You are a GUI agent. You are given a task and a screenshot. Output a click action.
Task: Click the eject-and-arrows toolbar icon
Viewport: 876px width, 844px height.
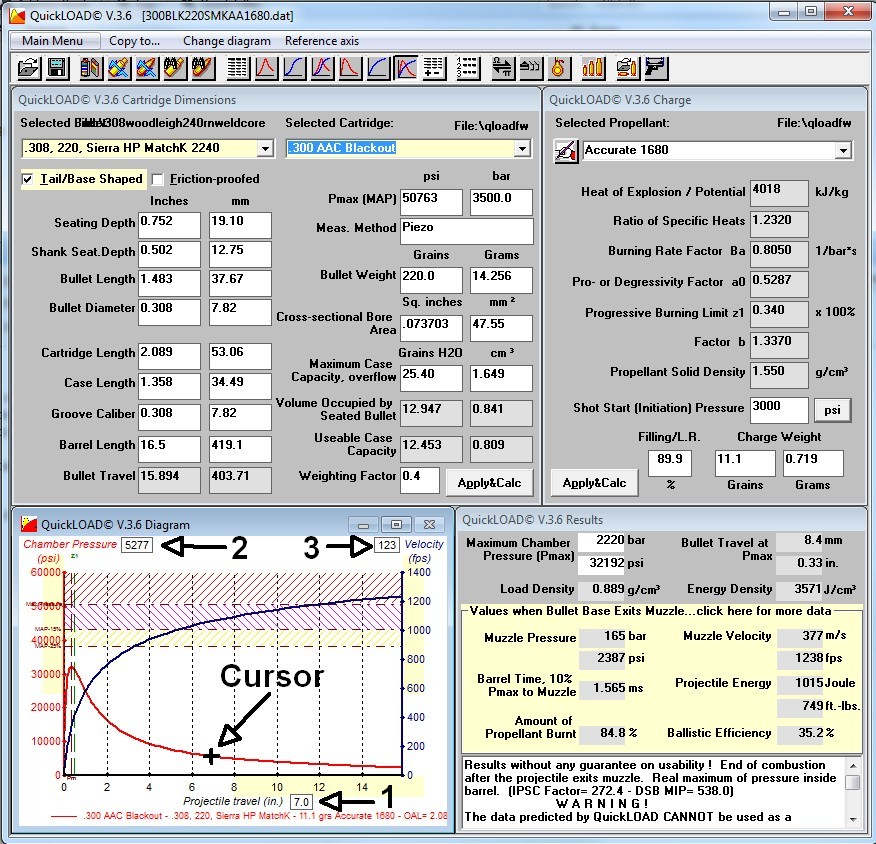click(530, 68)
